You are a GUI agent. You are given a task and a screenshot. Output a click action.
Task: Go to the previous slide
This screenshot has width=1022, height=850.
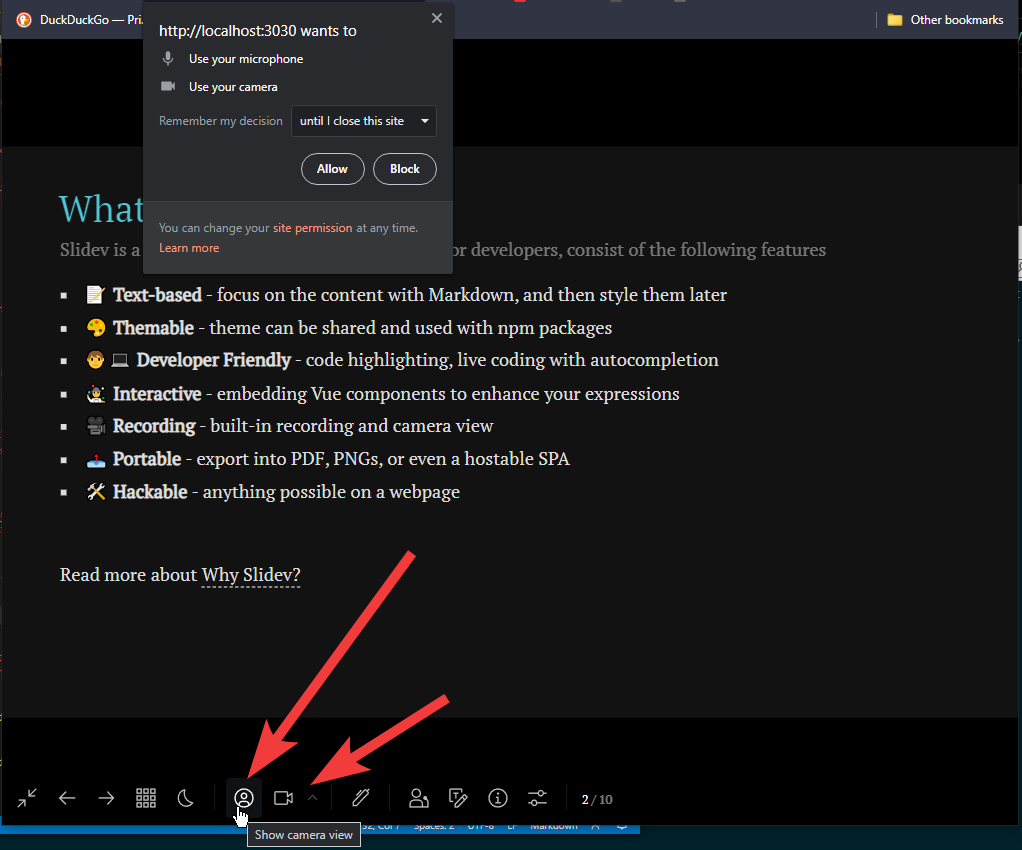coord(67,798)
